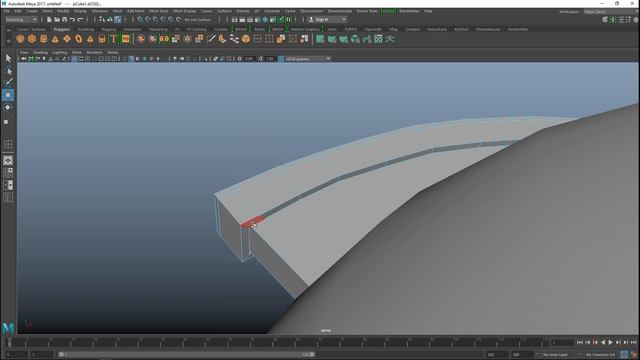Viewport: 640px width, 360px height.
Task: Switch to the single-pane layout icon
Action: click(x=8, y=160)
